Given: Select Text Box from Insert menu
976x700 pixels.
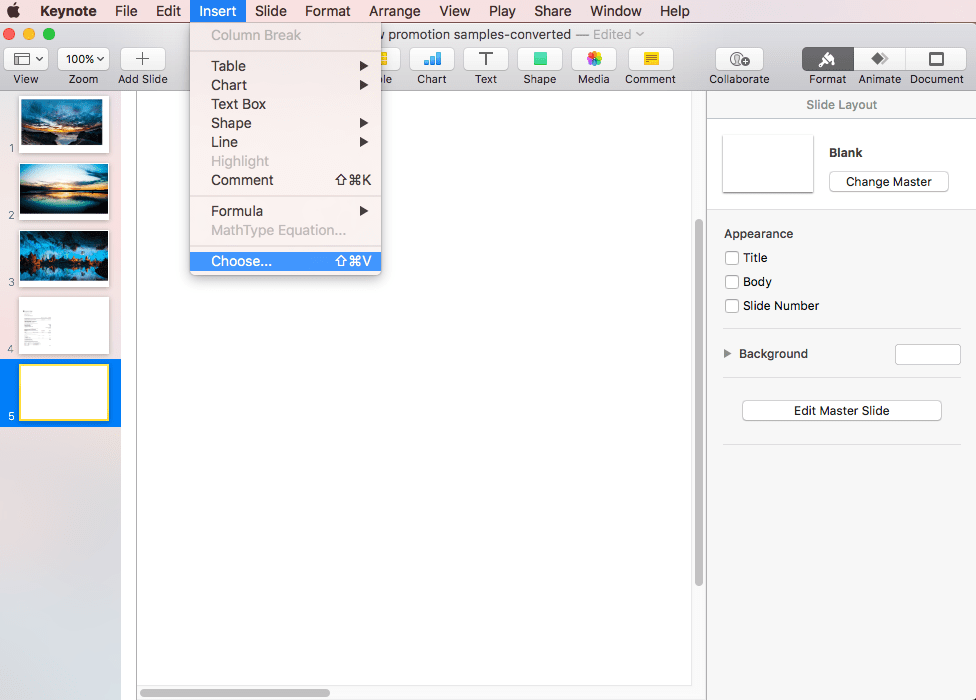Looking at the screenshot, I should point(238,104).
